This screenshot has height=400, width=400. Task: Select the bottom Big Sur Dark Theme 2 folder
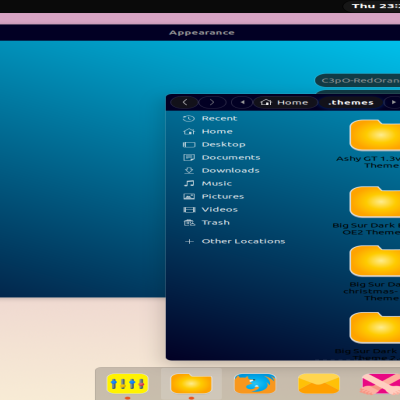coord(375,328)
